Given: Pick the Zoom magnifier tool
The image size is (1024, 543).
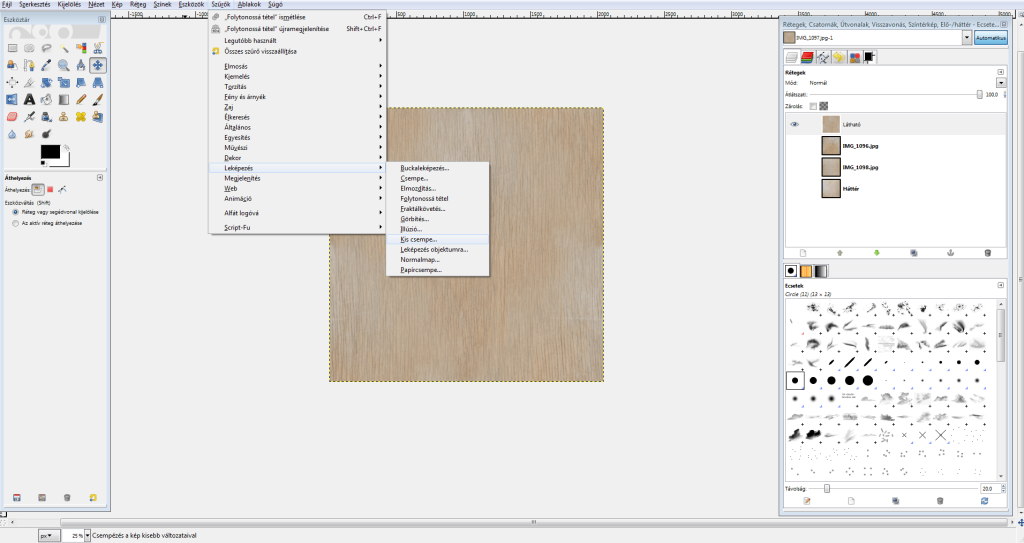Looking at the screenshot, I should (x=64, y=65).
